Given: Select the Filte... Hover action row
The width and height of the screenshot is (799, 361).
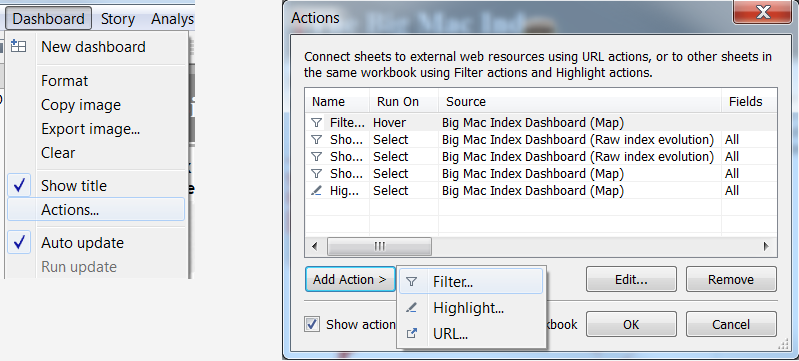Looking at the screenshot, I should (x=541, y=123).
